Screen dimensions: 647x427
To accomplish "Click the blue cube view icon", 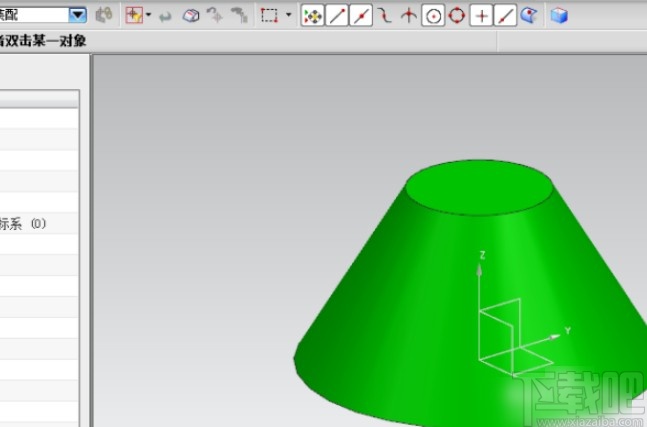I will pyautogui.click(x=560, y=15).
